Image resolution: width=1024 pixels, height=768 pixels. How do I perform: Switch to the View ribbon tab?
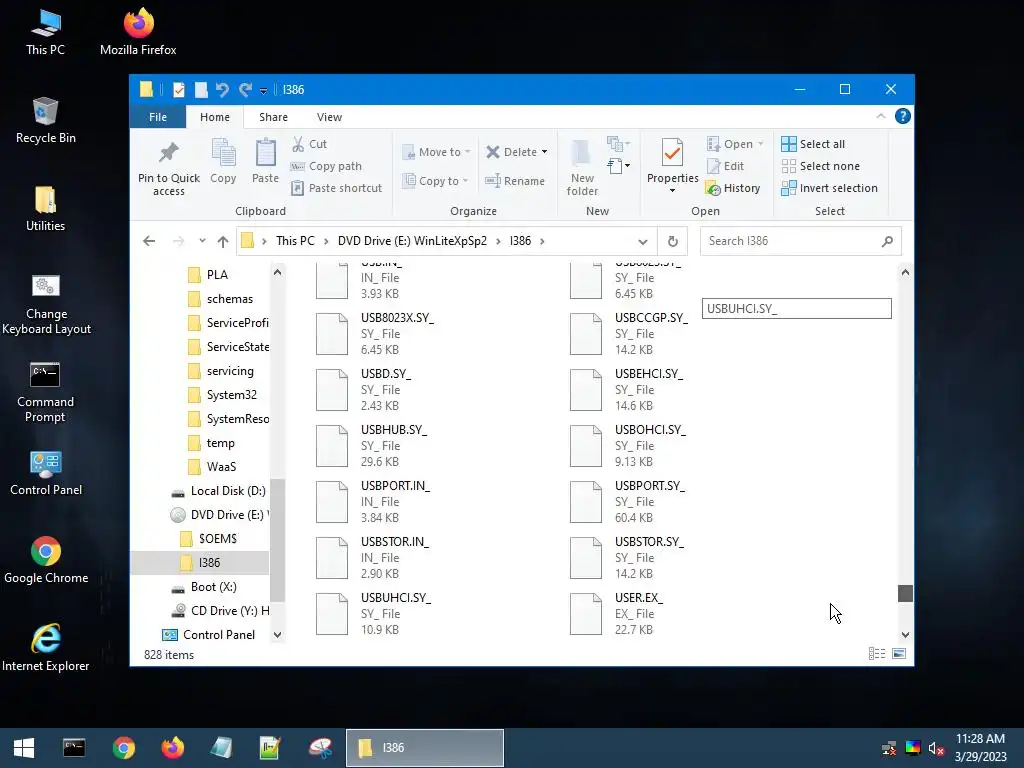pyautogui.click(x=329, y=117)
